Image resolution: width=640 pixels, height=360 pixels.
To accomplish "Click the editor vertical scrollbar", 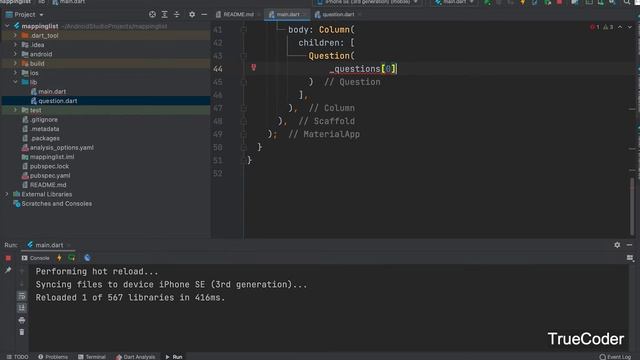I will point(632,206).
